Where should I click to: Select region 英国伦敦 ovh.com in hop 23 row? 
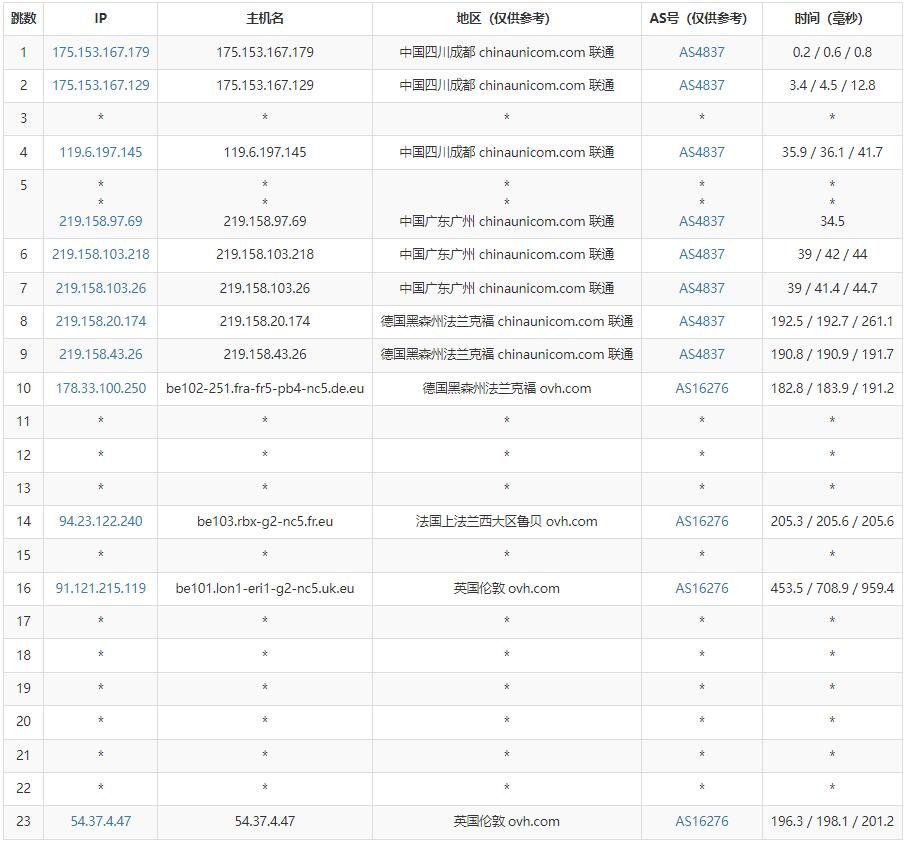507,821
